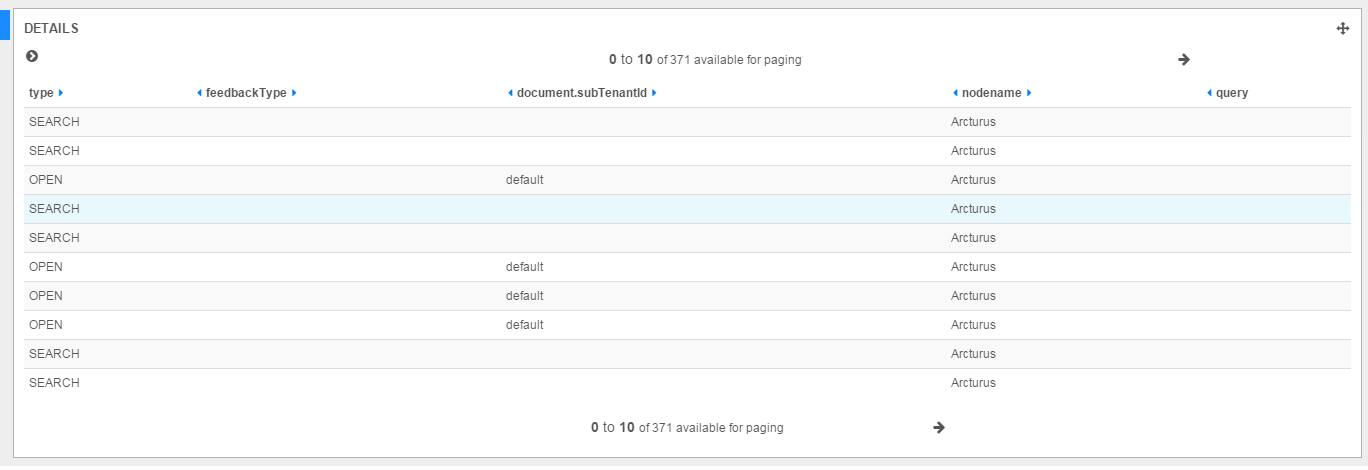Open the last SEARCH row in table

pyautogui.click(x=54, y=383)
